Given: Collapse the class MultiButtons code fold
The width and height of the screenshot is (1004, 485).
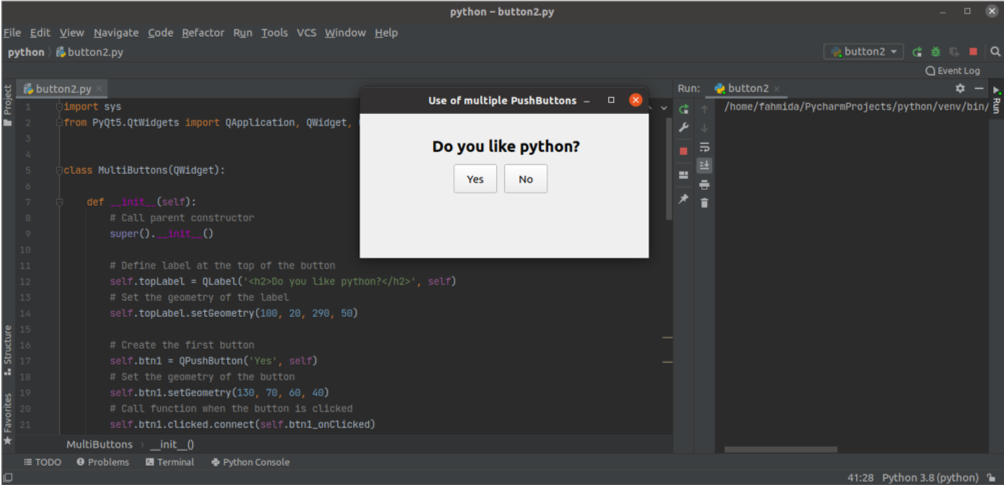Looking at the screenshot, I should [60, 170].
